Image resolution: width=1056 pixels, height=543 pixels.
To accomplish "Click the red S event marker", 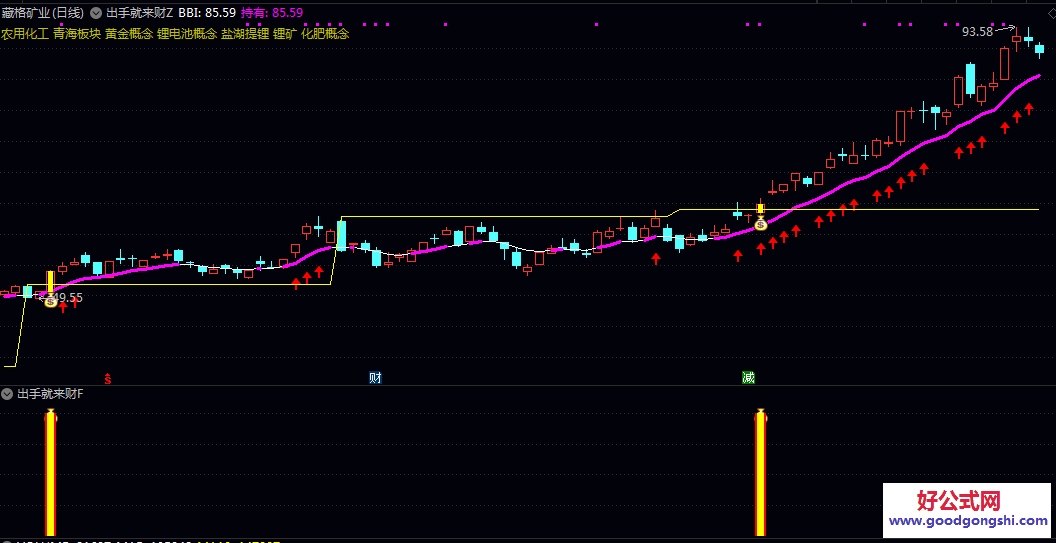I will click(x=108, y=378).
